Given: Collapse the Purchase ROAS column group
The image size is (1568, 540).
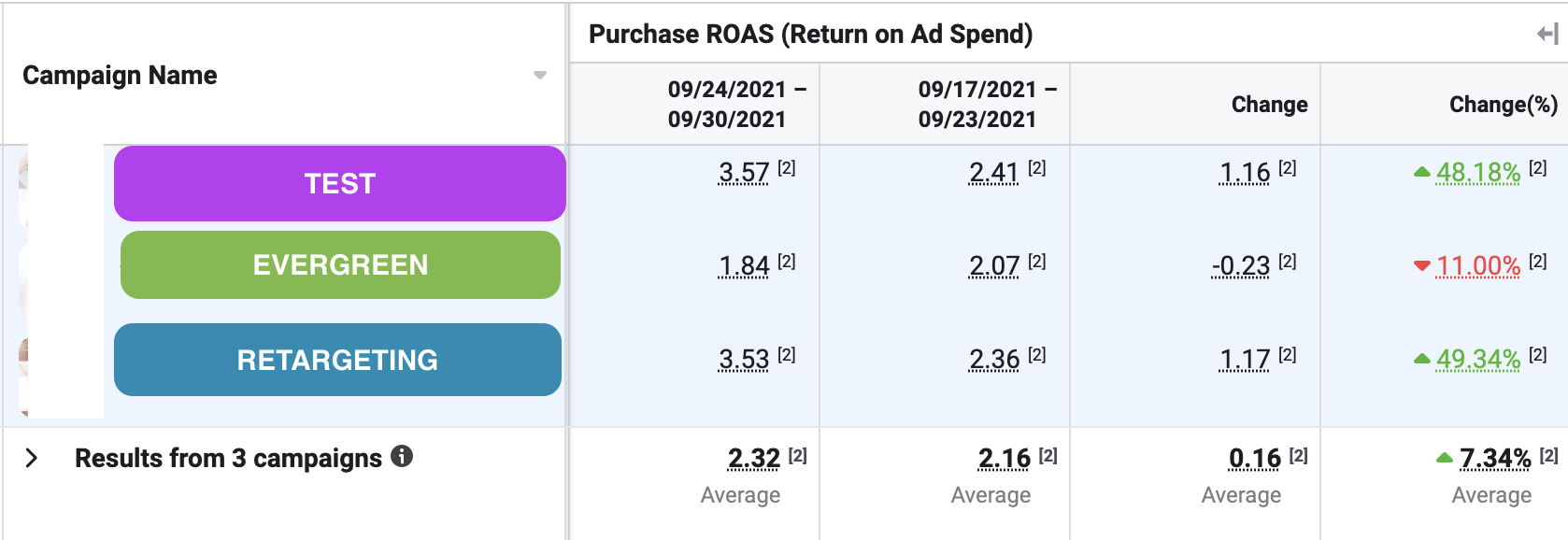Looking at the screenshot, I should coord(1547,35).
